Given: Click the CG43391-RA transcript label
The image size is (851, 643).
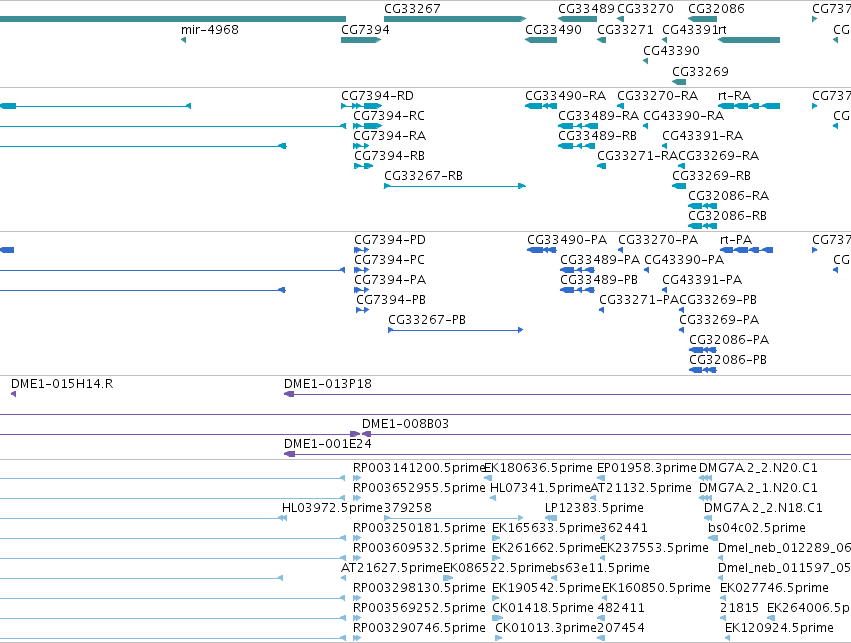Looking at the screenshot, I should pyautogui.click(x=703, y=136).
